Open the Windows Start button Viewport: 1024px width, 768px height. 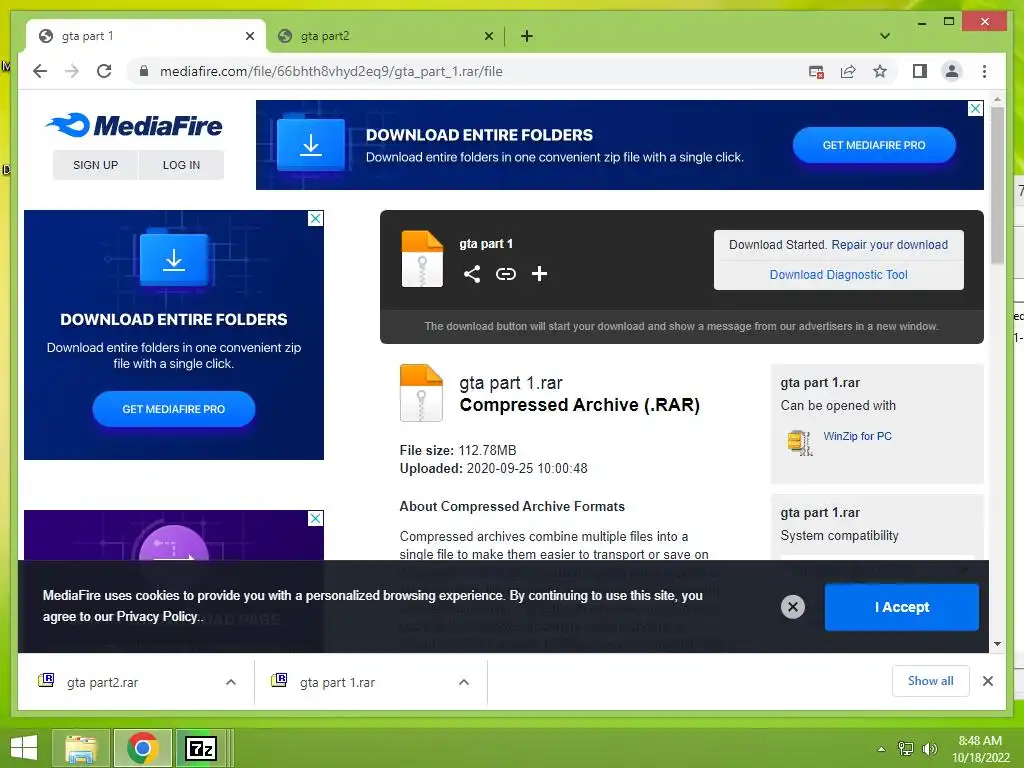click(x=24, y=748)
